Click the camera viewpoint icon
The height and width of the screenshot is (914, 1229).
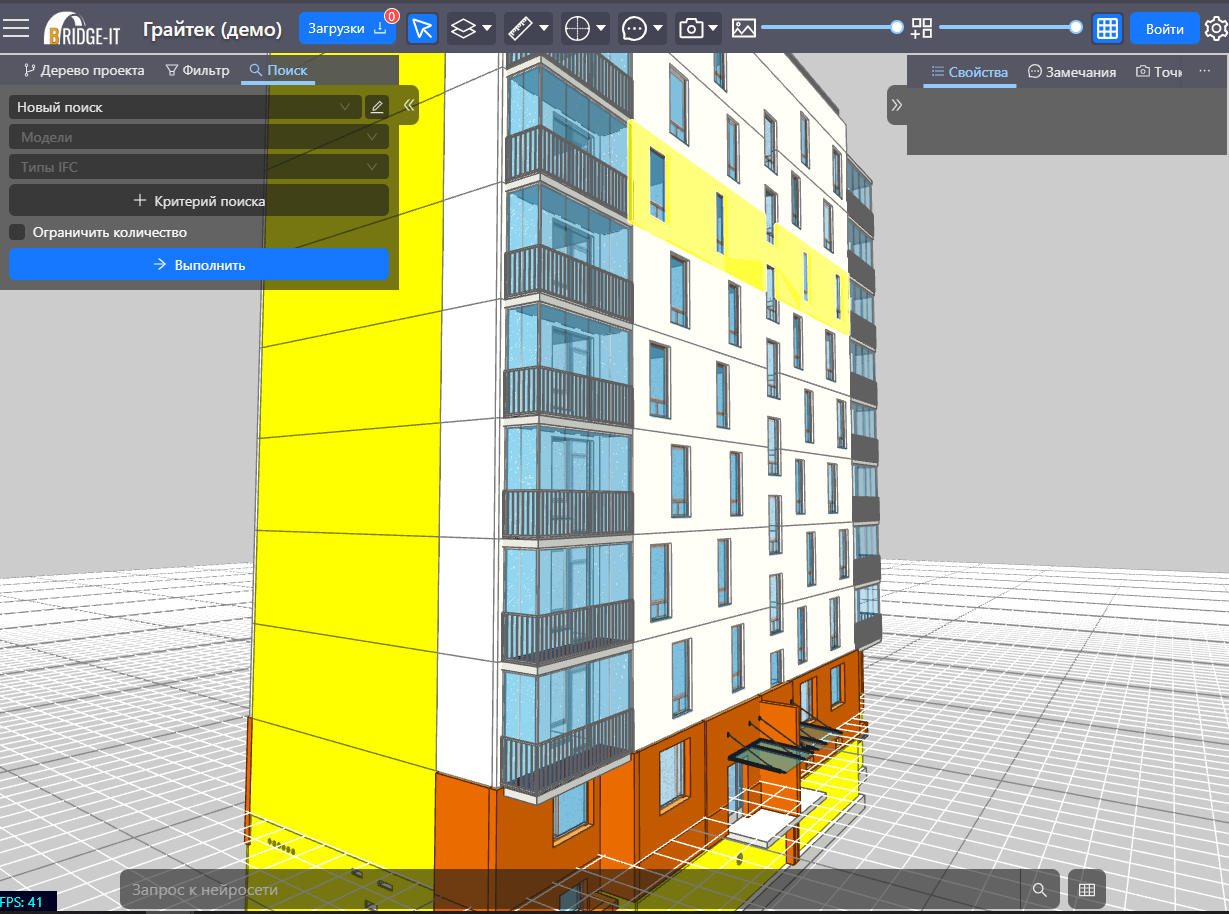pyautogui.click(x=691, y=28)
